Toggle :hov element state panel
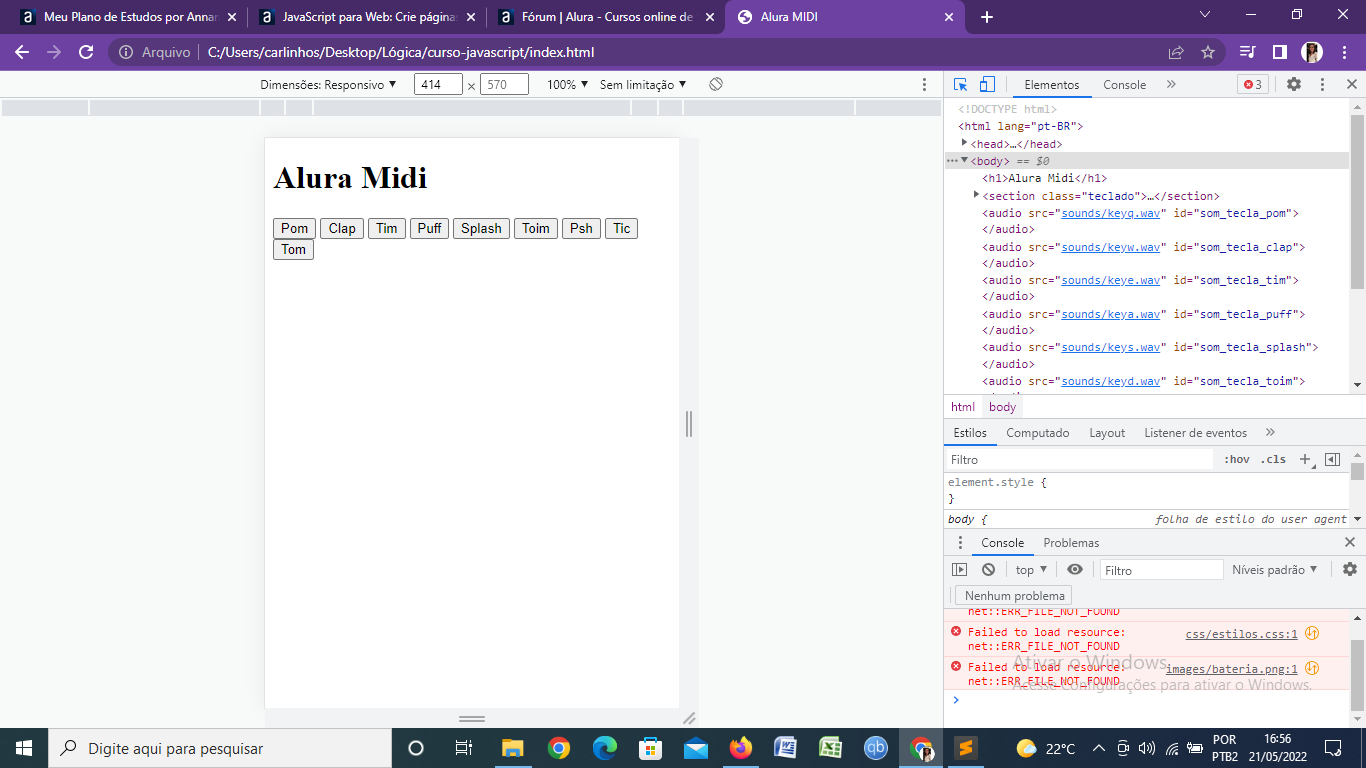The image size is (1366, 768). (1237, 460)
